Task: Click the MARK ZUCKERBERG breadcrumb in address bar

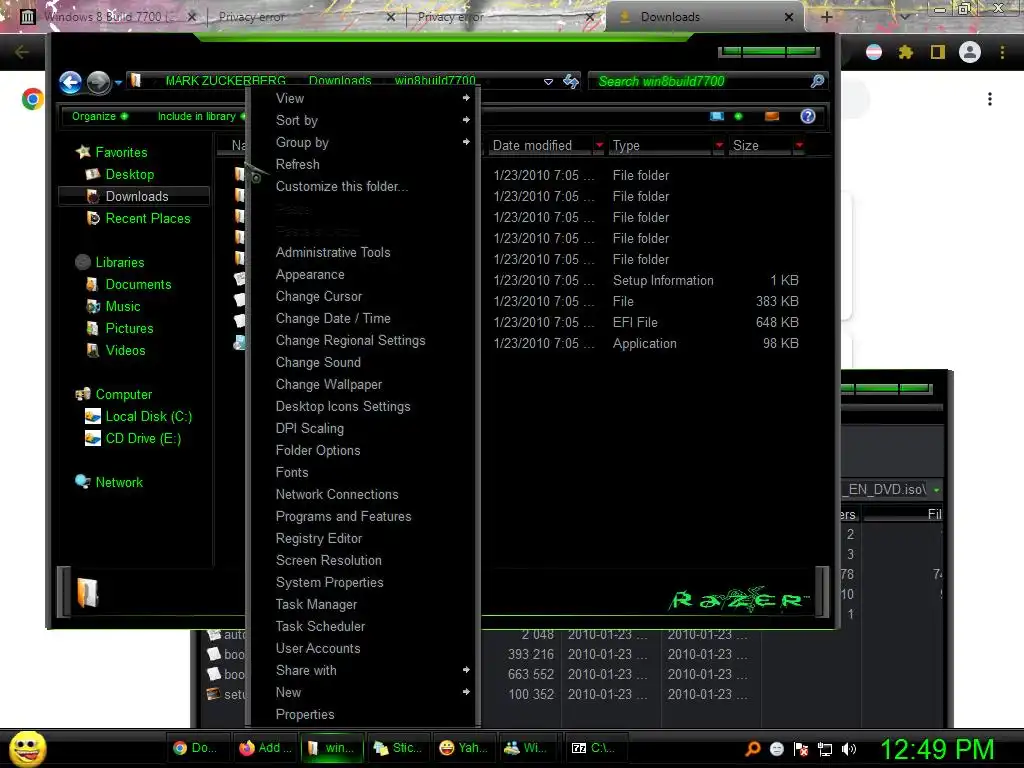Action: 225,81
